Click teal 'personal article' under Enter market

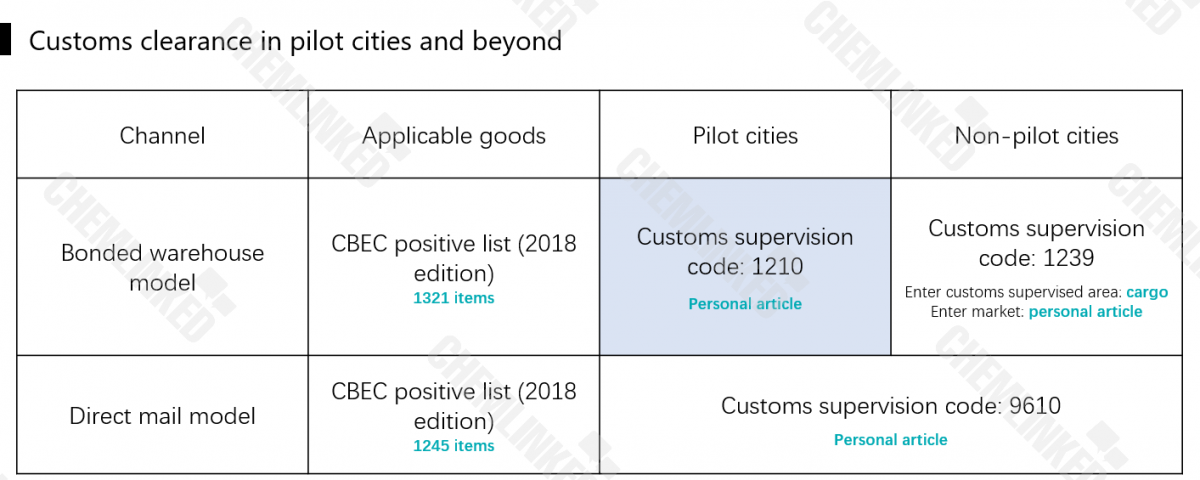[x=1085, y=312]
